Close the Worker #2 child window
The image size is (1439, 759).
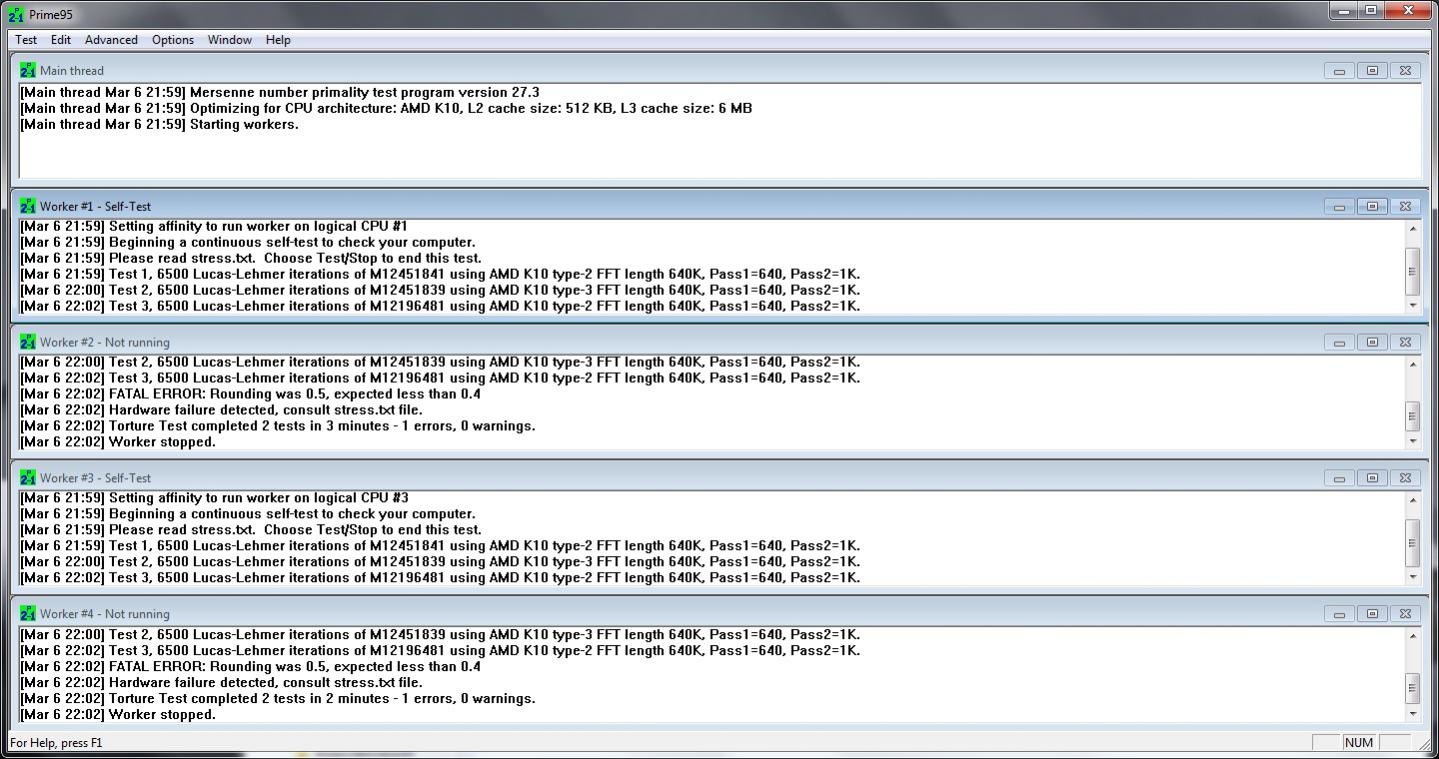tap(1405, 343)
